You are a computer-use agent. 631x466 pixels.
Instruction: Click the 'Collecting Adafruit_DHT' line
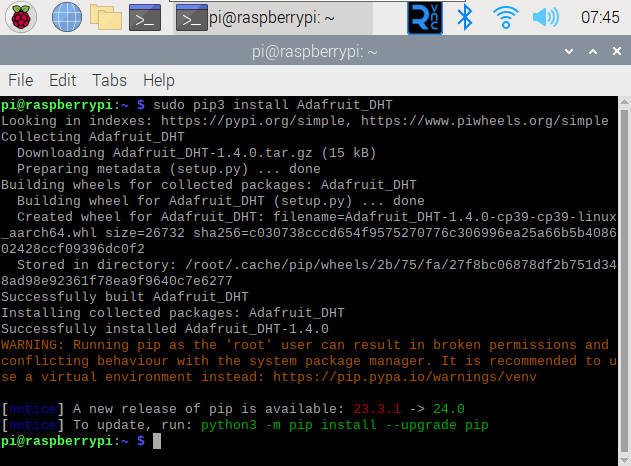(x=93, y=137)
